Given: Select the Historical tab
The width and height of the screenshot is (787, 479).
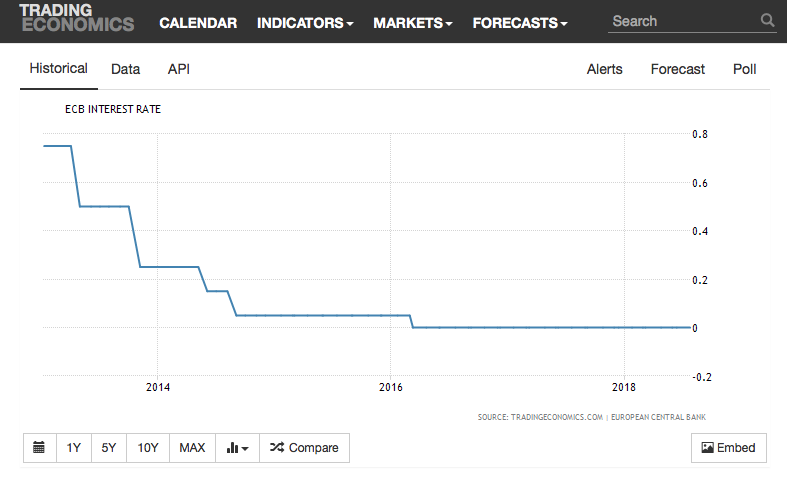Looking at the screenshot, I should coord(59,69).
